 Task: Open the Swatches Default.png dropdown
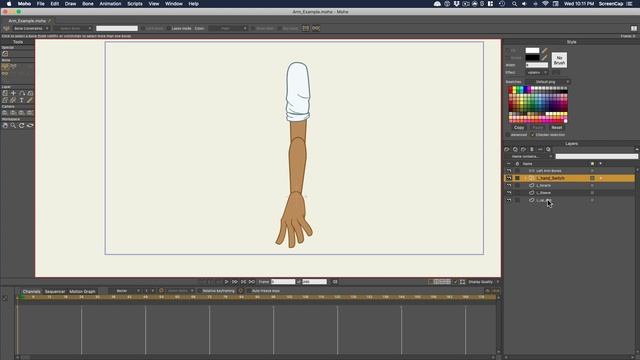pos(548,82)
